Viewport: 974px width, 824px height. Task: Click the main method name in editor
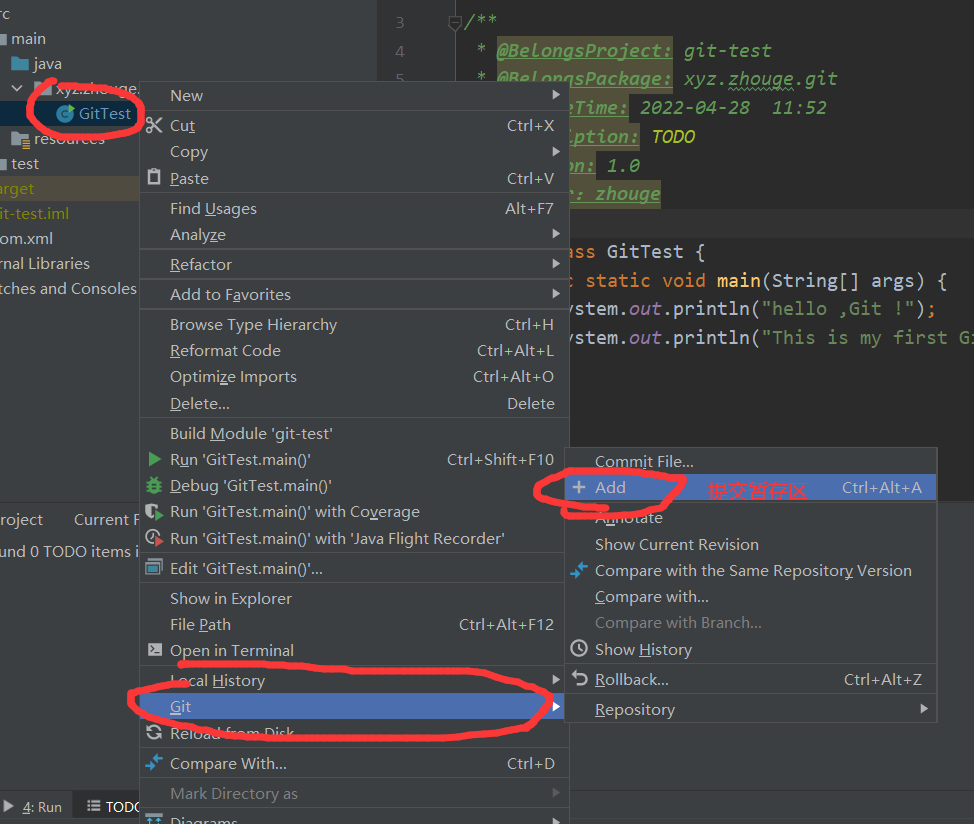(739, 281)
